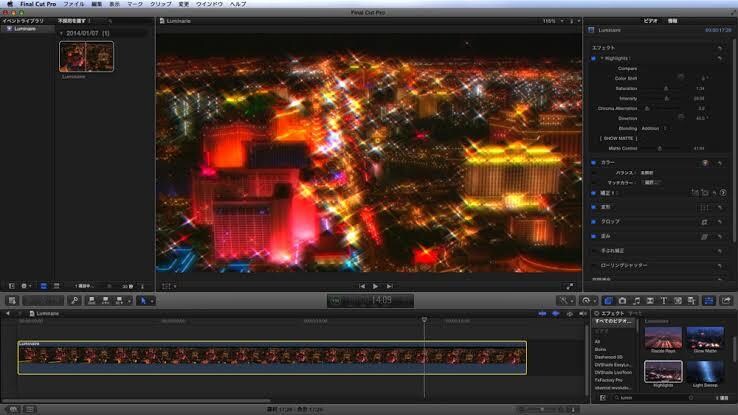738x415 pixels.
Task: Open the Blending Addition dropdown
Action: (x=654, y=128)
